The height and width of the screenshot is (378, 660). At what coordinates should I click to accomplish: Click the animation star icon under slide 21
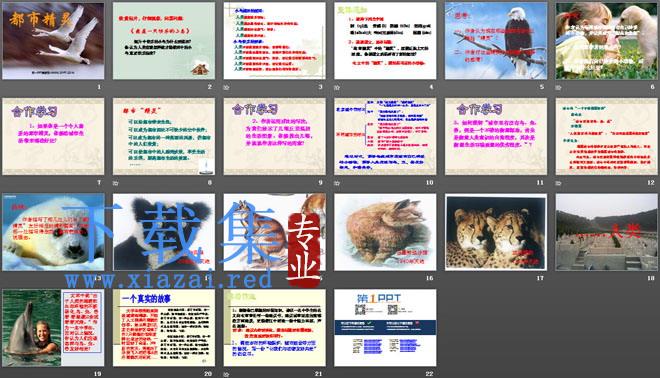(227, 374)
